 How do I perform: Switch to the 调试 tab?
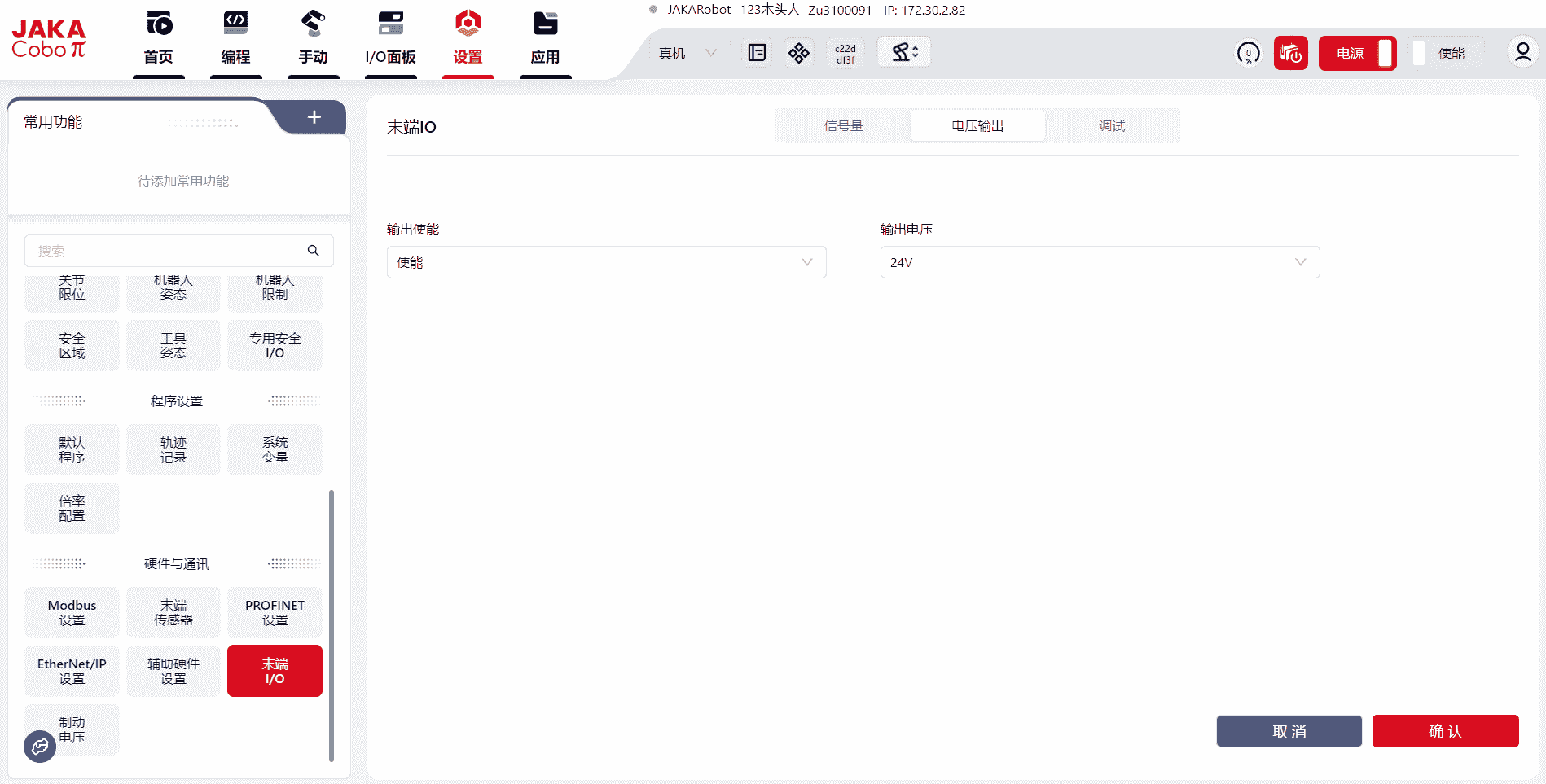click(1112, 126)
